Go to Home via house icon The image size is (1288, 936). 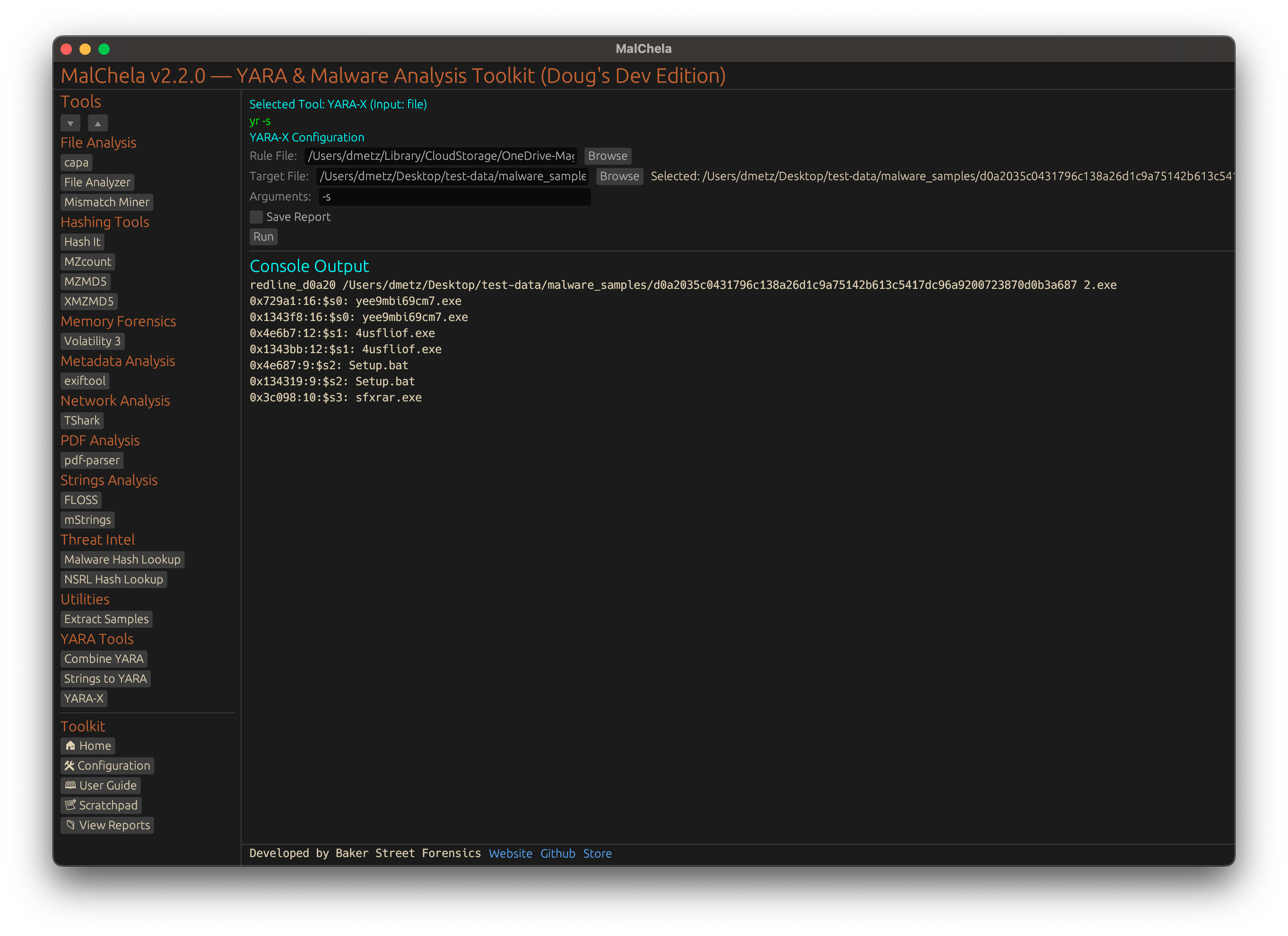(88, 746)
